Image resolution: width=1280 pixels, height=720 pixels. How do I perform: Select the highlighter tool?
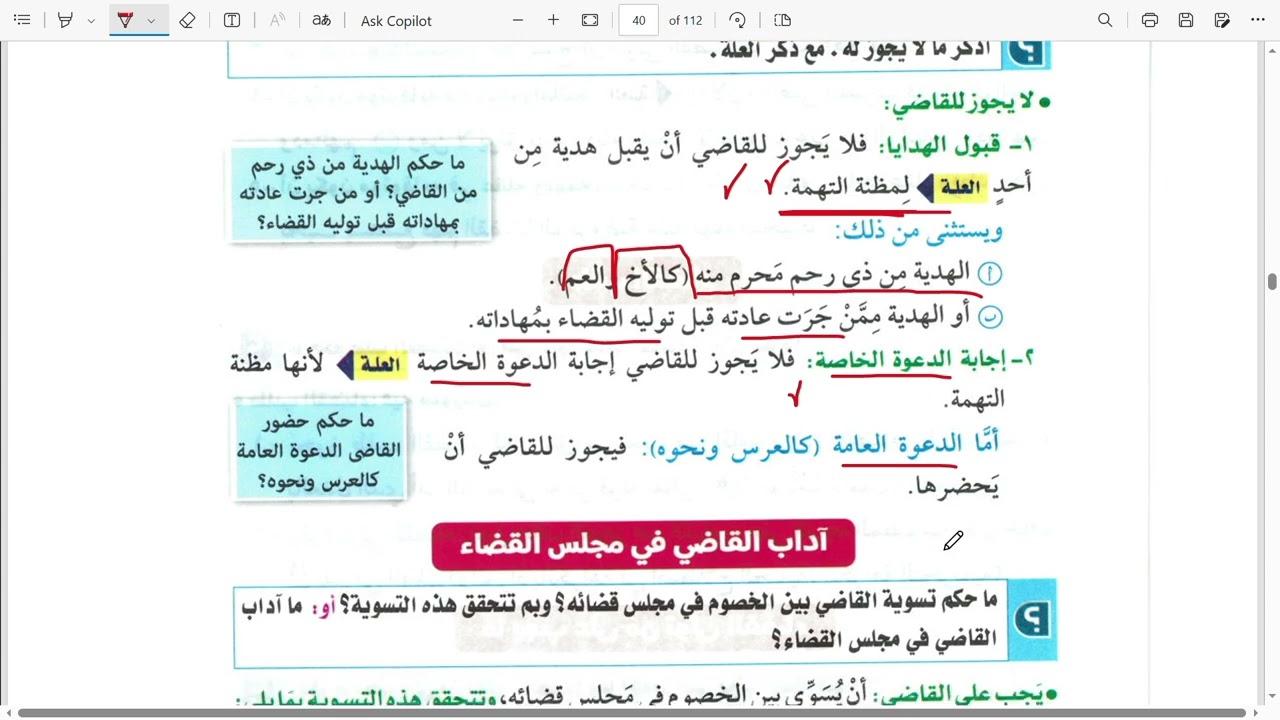tap(66, 20)
